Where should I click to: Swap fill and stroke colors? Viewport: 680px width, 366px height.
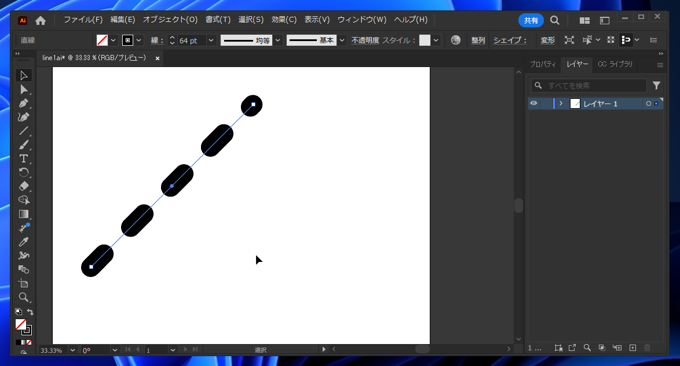(x=30, y=312)
